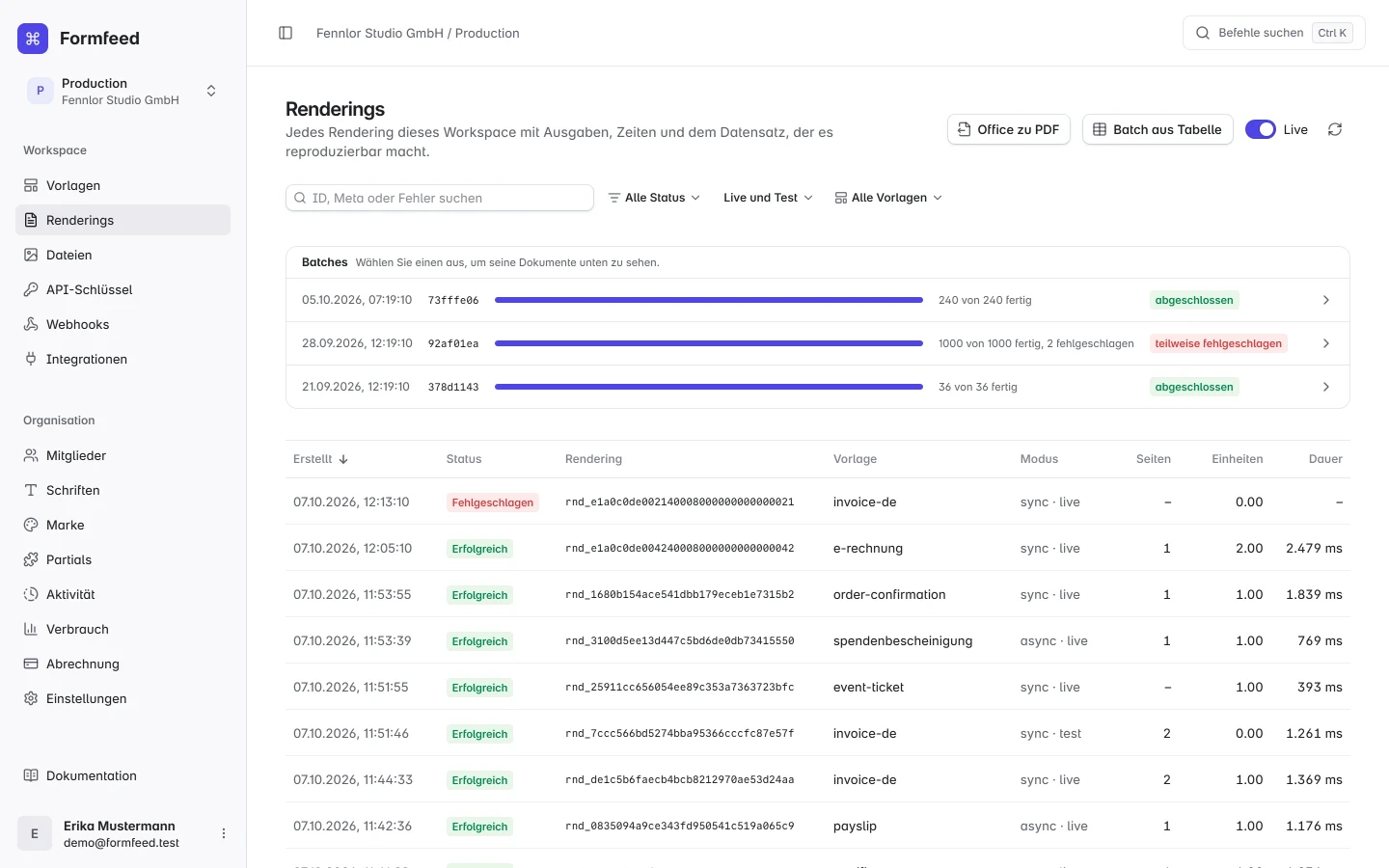
Task: Open API-Schlüssel page
Action: [123, 289]
